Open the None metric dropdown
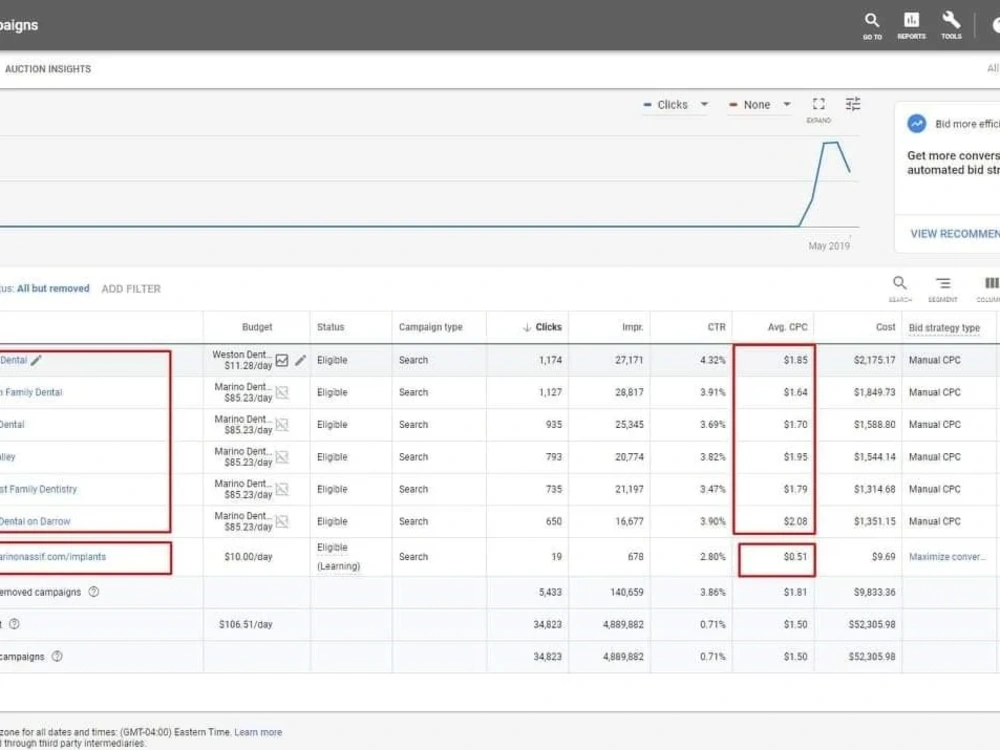The width and height of the screenshot is (1000, 750). pos(760,105)
